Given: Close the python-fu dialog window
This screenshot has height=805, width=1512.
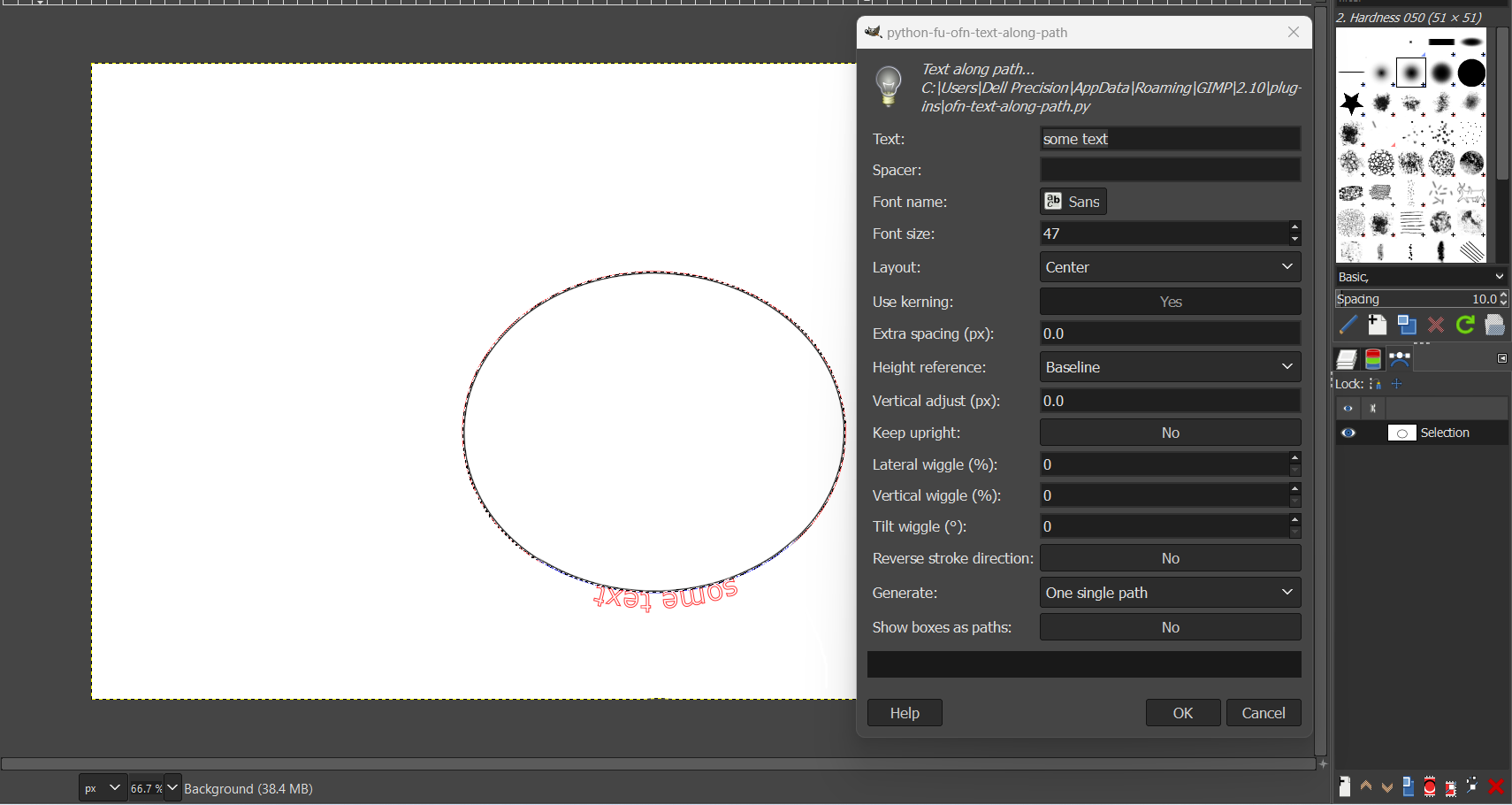Looking at the screenshot, I should tap(1294, 32).
